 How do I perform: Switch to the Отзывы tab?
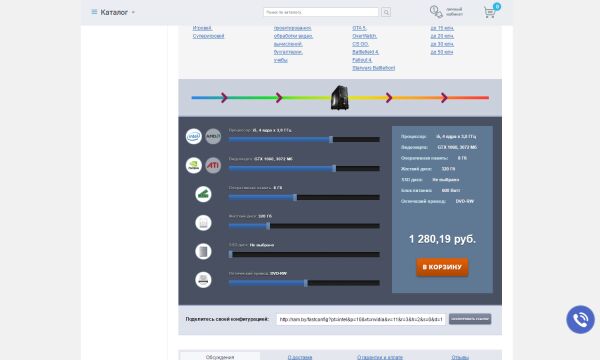pos(460,357)
